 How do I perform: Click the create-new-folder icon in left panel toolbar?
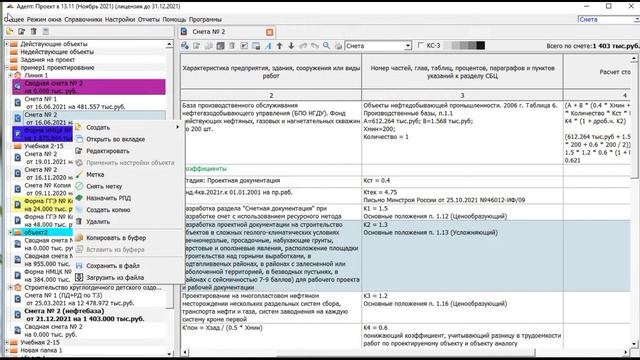coord(9,31)
